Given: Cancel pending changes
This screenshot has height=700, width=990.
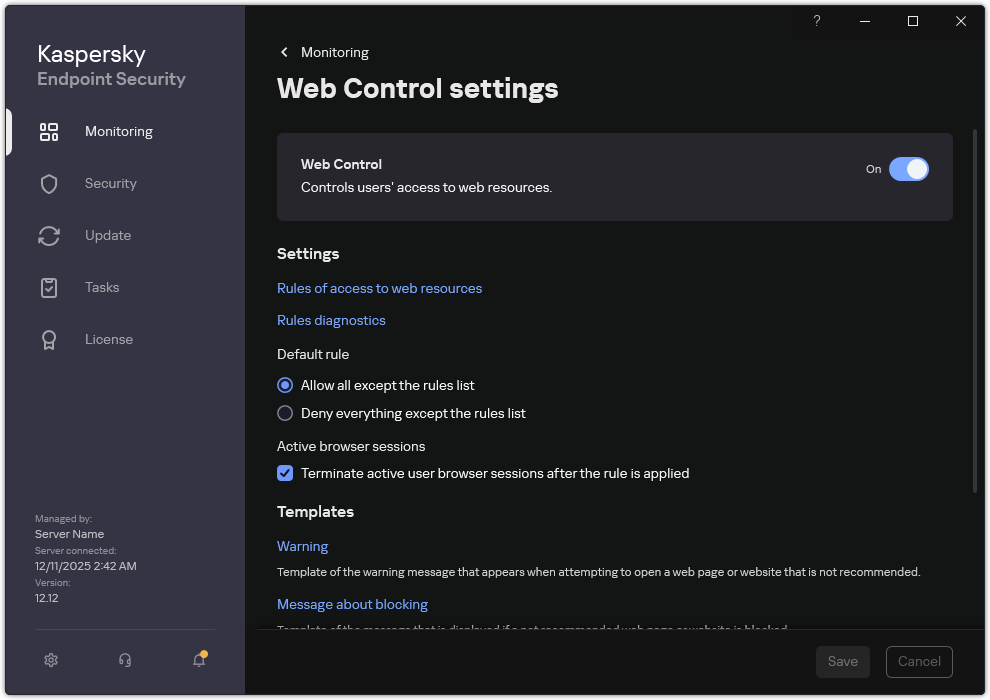Looking at the screenshot, I should pos(919,661).
